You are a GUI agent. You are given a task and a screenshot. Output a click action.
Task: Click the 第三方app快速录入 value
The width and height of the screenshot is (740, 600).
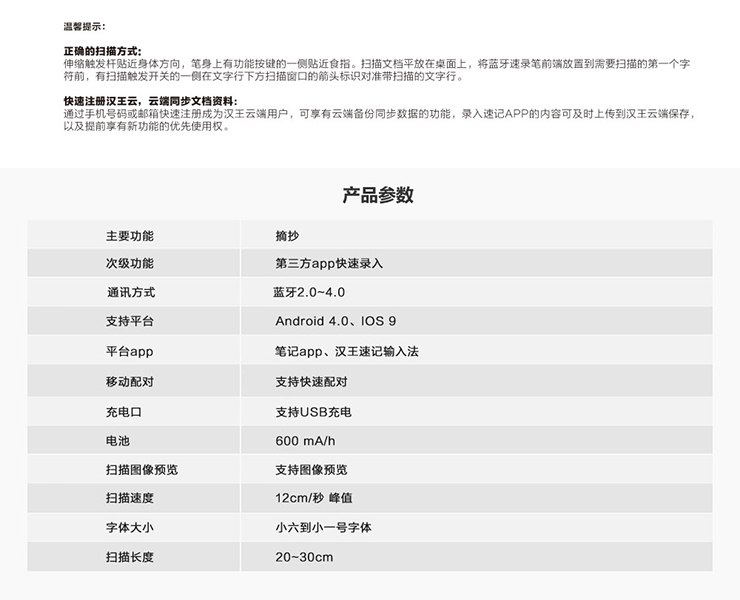click(329, 264)
